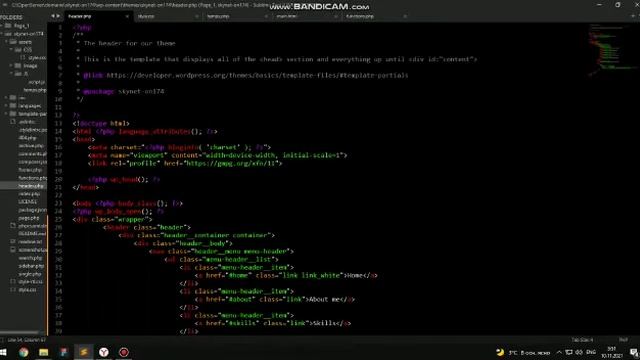Close the header.php tab
The width and height of the screenshot is (640, 360).
127,16
